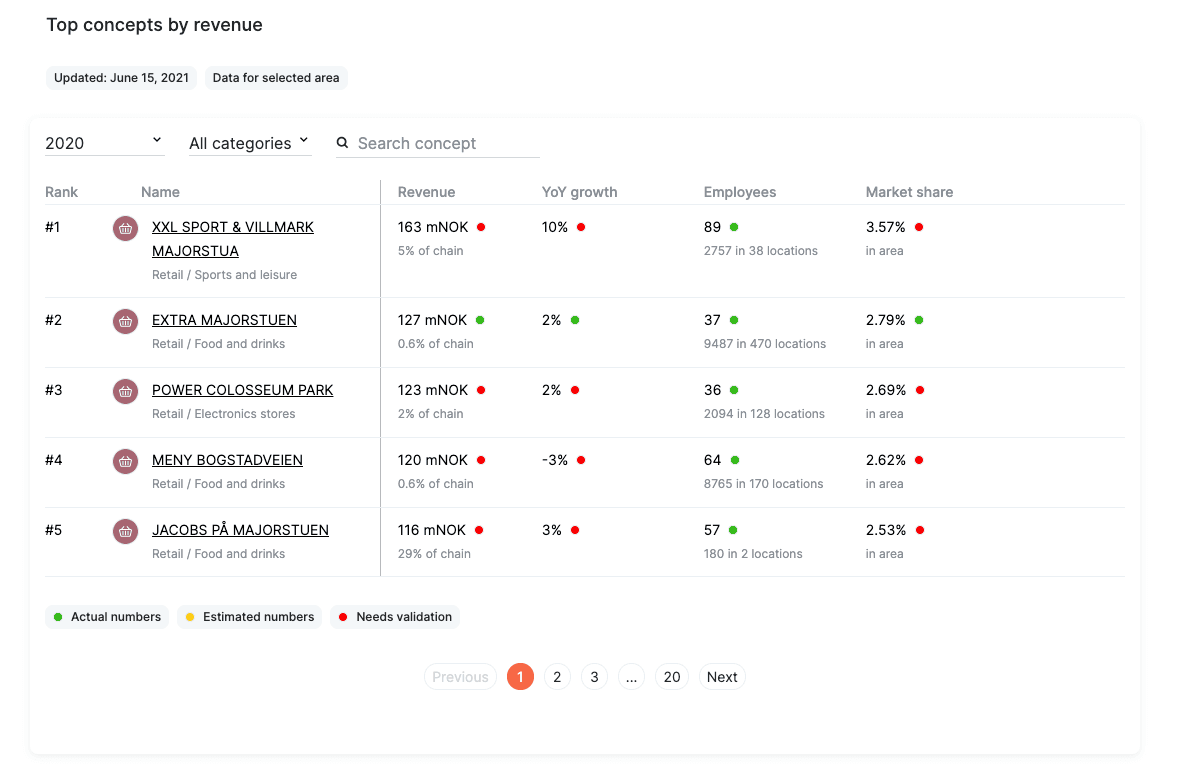This screenshot has height=766, width=1186.
Task: Click green dot beside 57 employees
Action: tap(733, 530)
